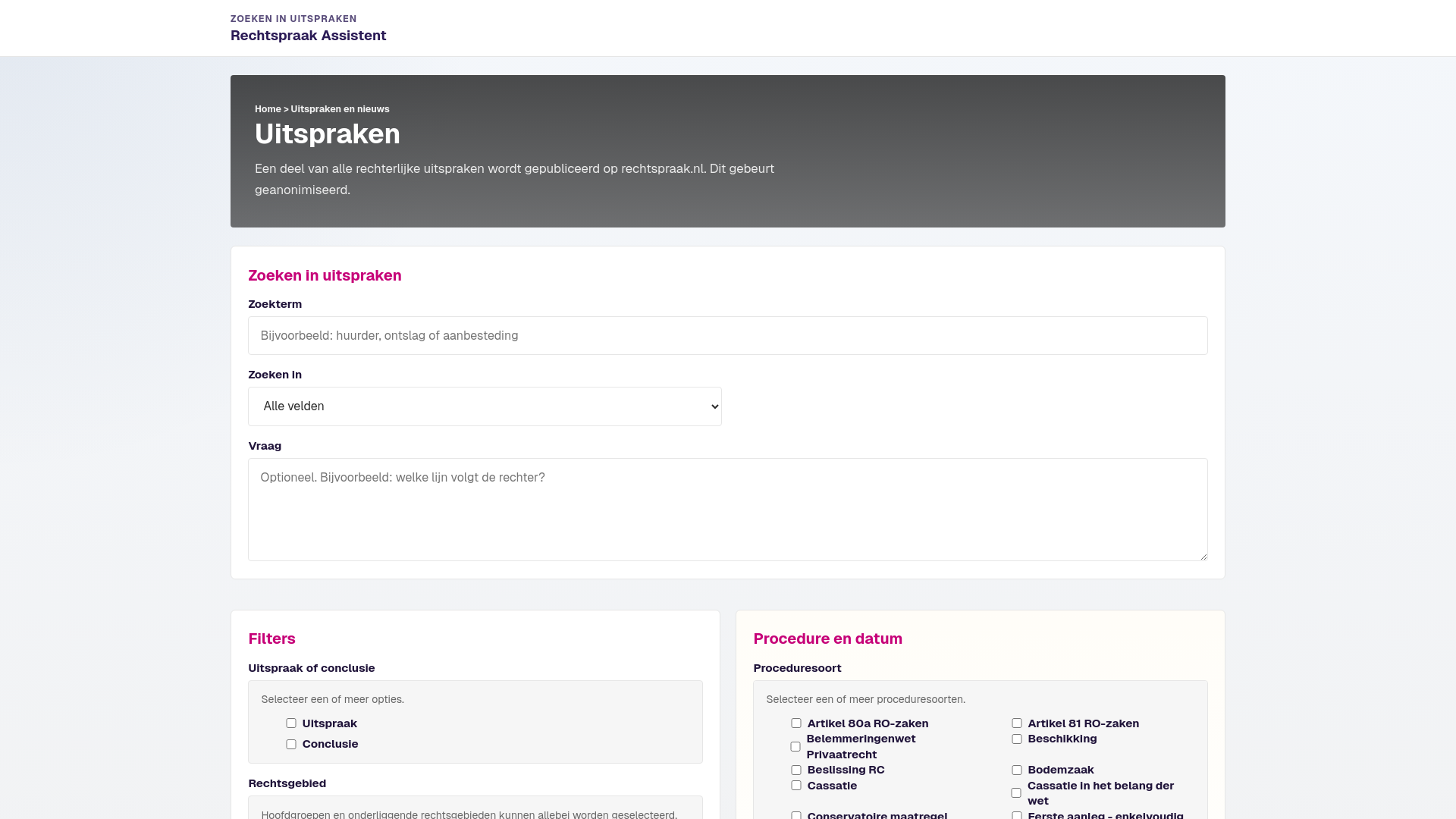The image size is (1456, 819).
Task: Click the Rechtsgebied label
Action: pos(287,783)
